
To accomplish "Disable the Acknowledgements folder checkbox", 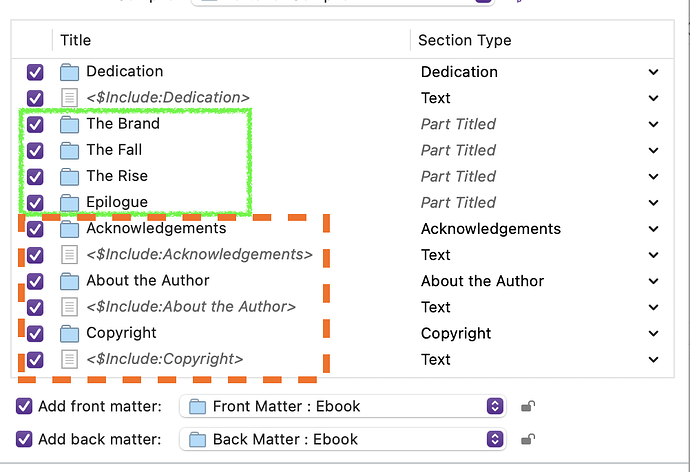I will click(x=35, y=229).
